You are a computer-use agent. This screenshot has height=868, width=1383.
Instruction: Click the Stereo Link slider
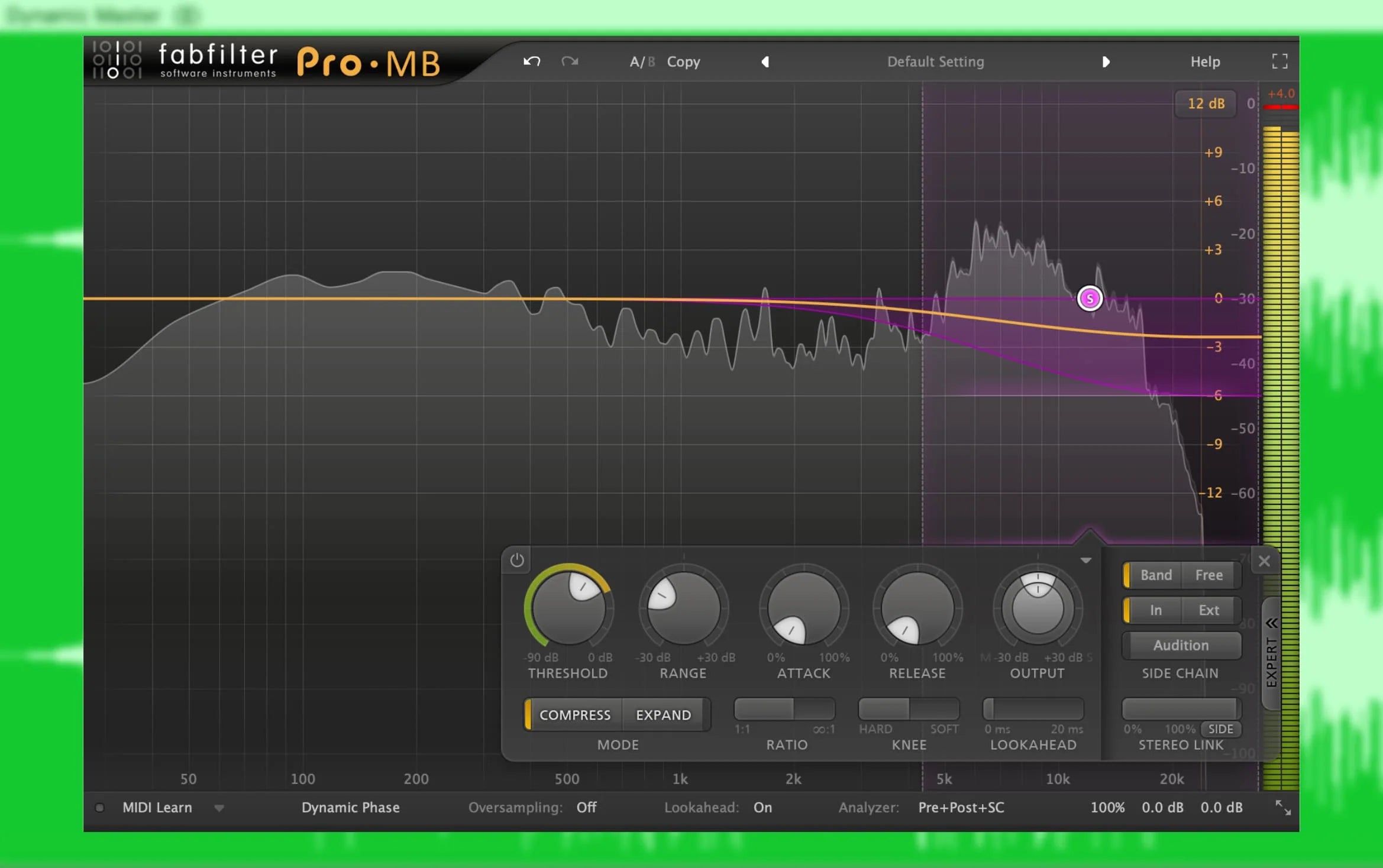pyautogui.click(x=1181, y=708)
